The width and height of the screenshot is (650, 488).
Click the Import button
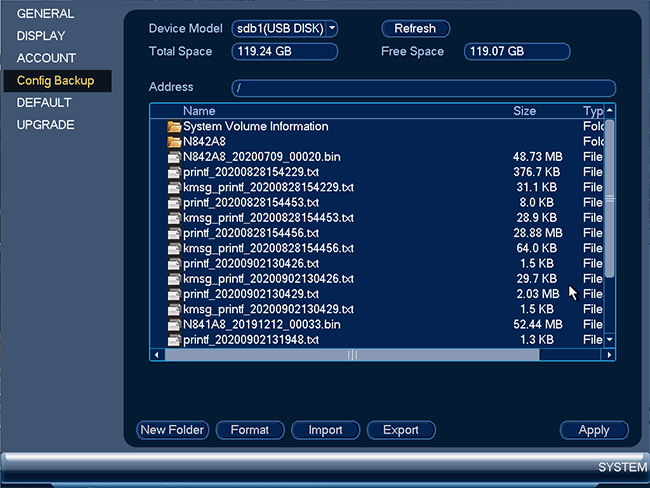coord(325,430)
